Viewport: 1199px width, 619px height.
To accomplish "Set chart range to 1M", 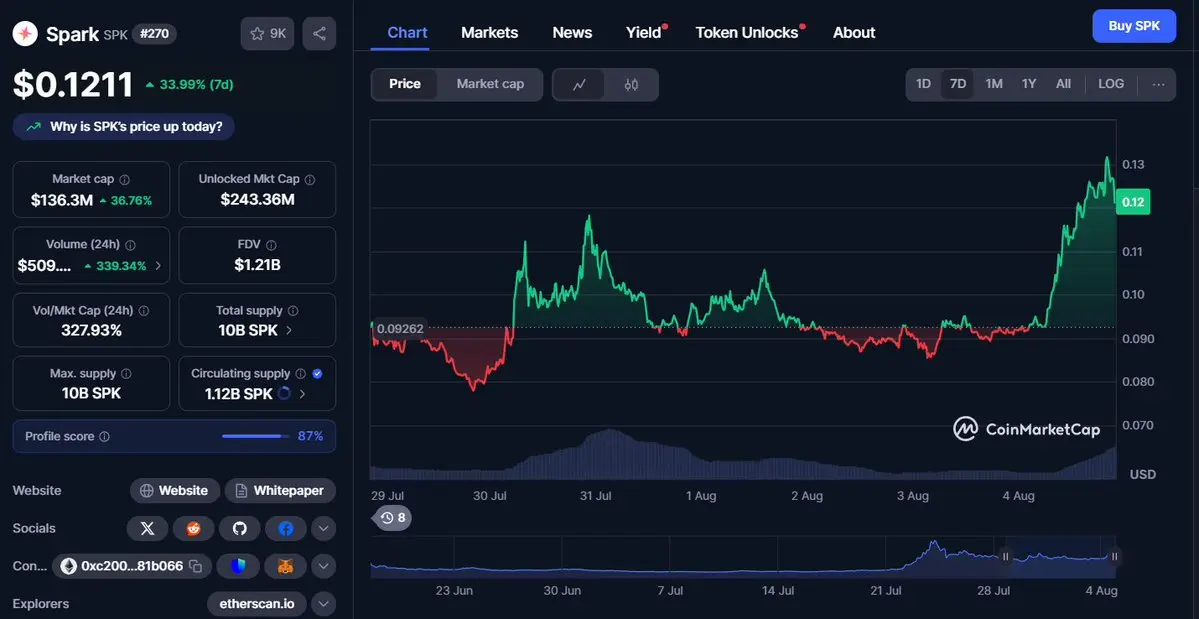I will pos(993,84).
